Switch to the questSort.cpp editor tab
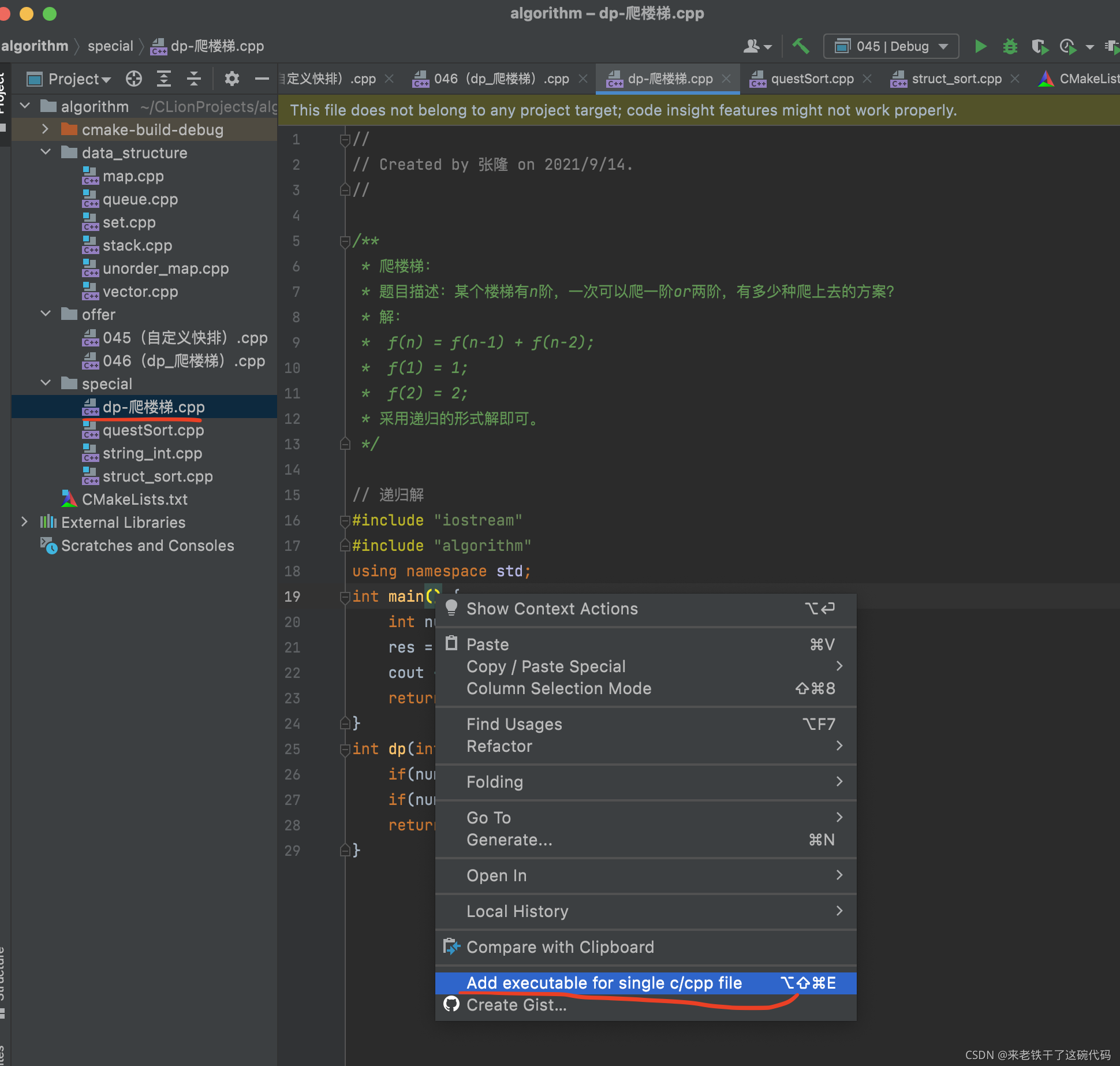1120x1066 pixels. coord(812,79)
